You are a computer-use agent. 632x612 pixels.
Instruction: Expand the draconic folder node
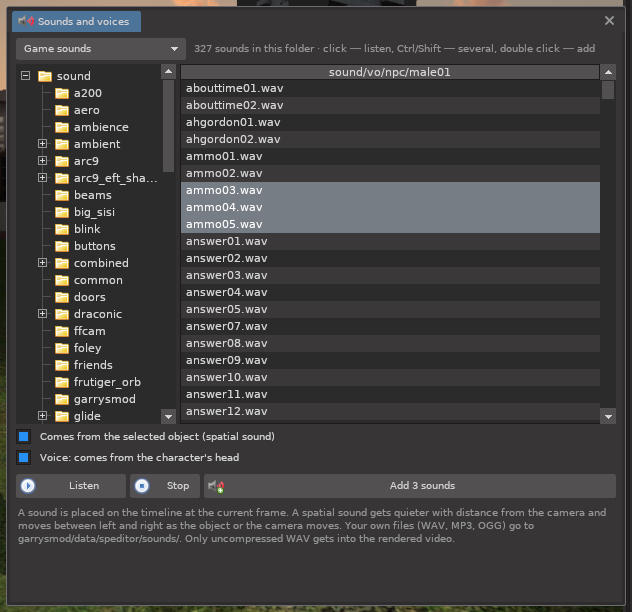42,313
